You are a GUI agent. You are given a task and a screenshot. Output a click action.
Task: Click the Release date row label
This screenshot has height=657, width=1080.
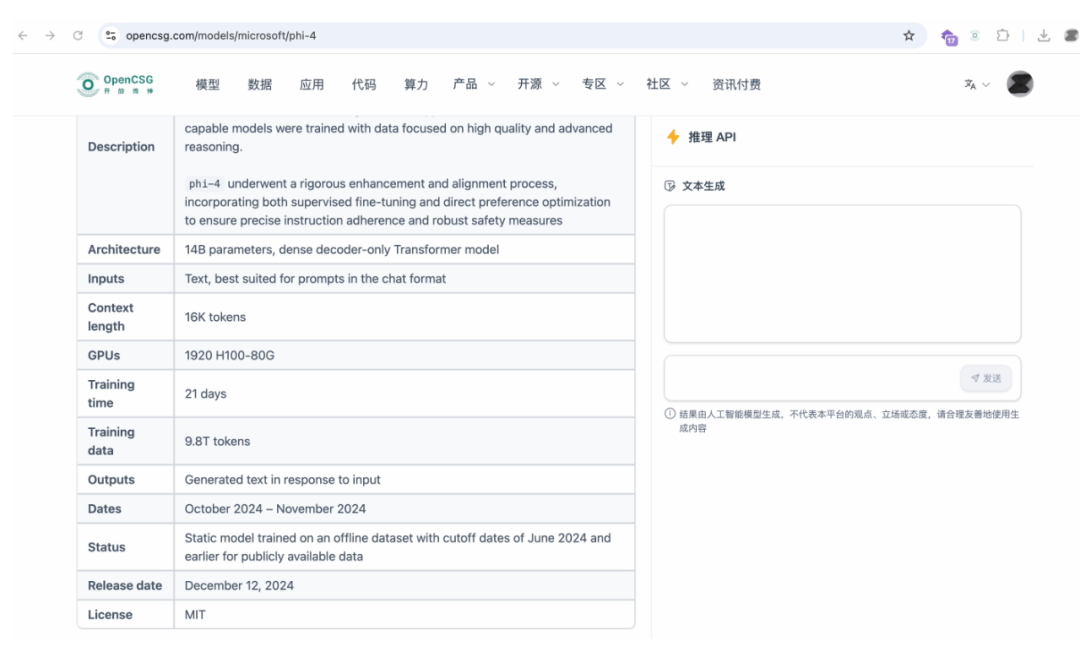pos(125,585)
